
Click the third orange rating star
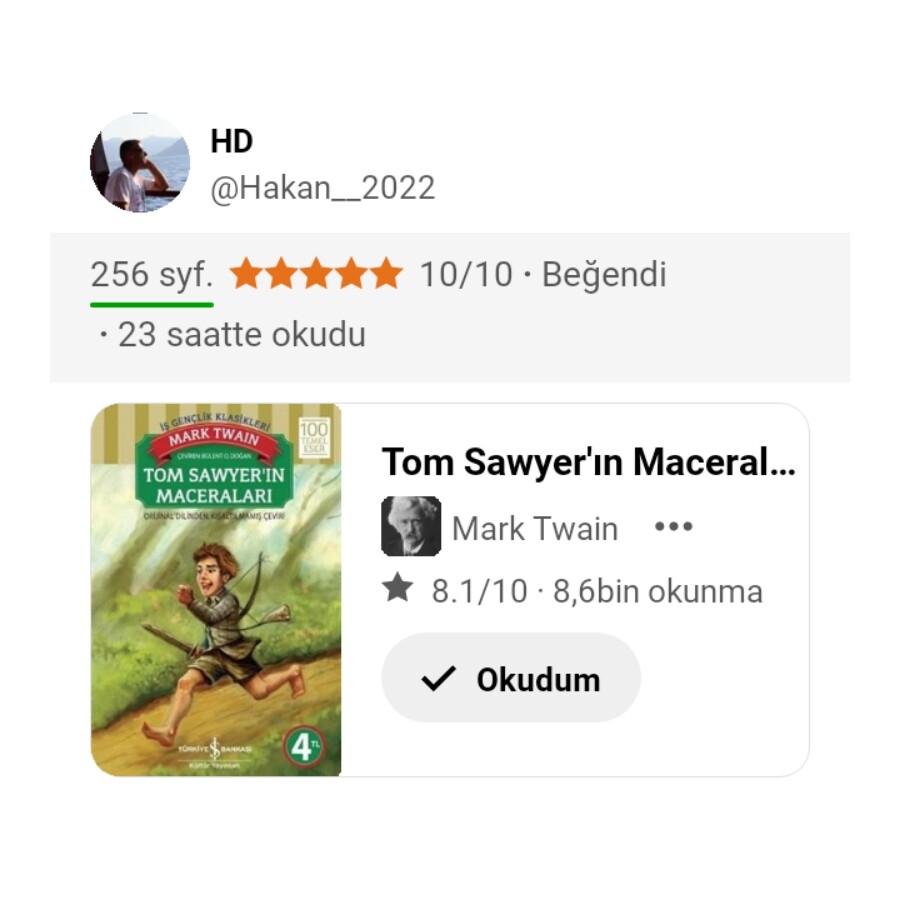coord(317,273)
